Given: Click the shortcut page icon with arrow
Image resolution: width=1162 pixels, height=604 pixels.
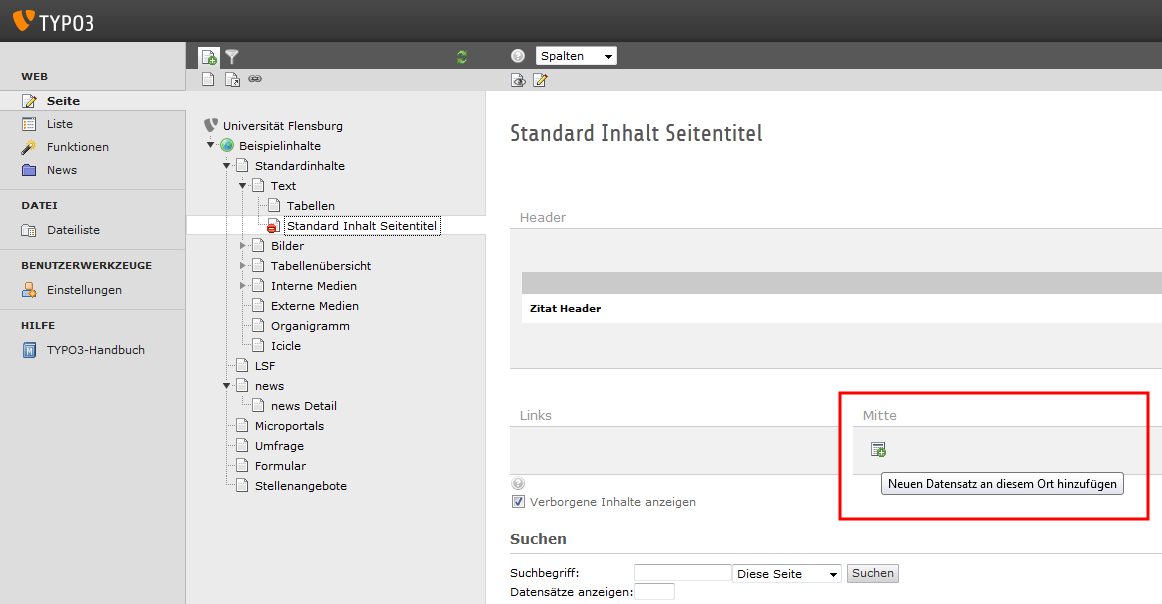Looking at the screenshot, I should point(232,80).
